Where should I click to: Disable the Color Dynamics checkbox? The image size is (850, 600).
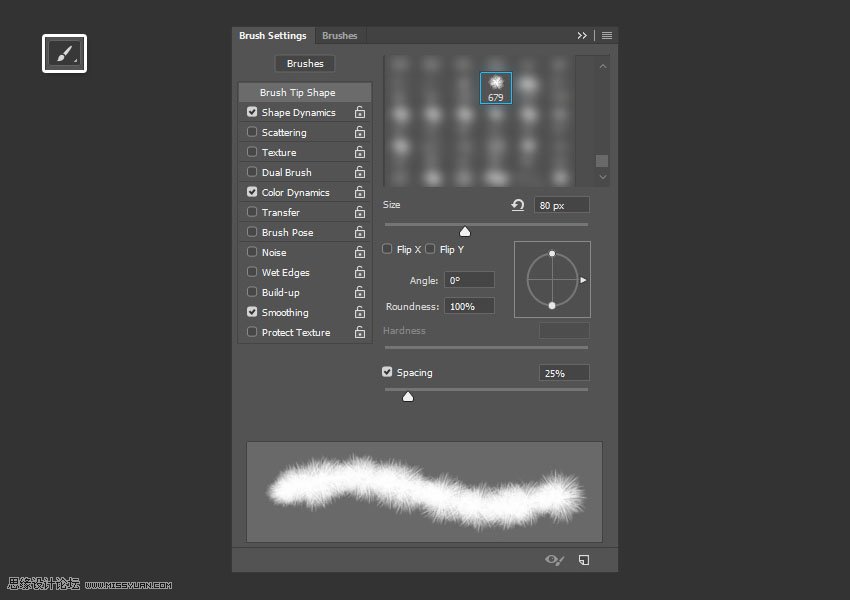coord(252,192)
